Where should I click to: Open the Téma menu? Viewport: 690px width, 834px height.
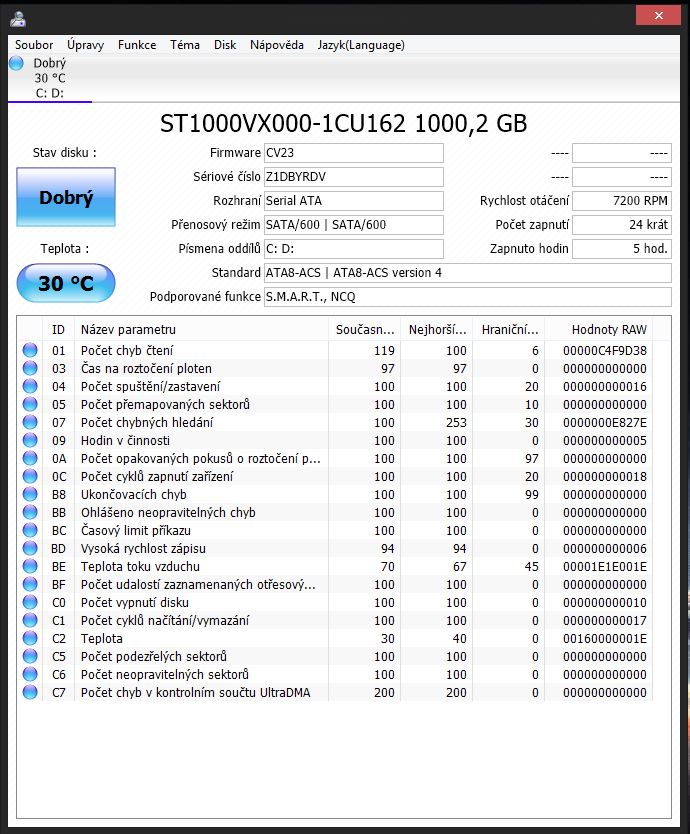click(x=185, y=45)
